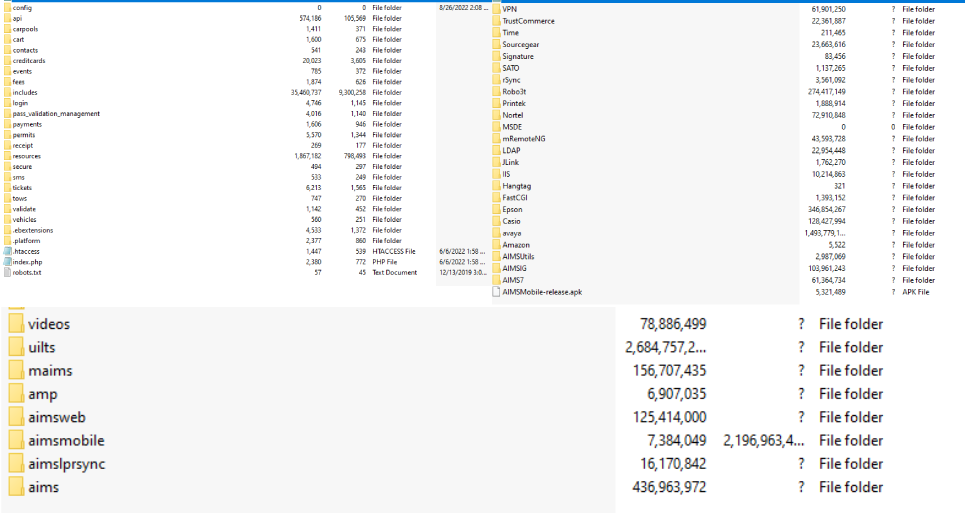
Task: Click the index.php file icon
Action: (7, 262)
